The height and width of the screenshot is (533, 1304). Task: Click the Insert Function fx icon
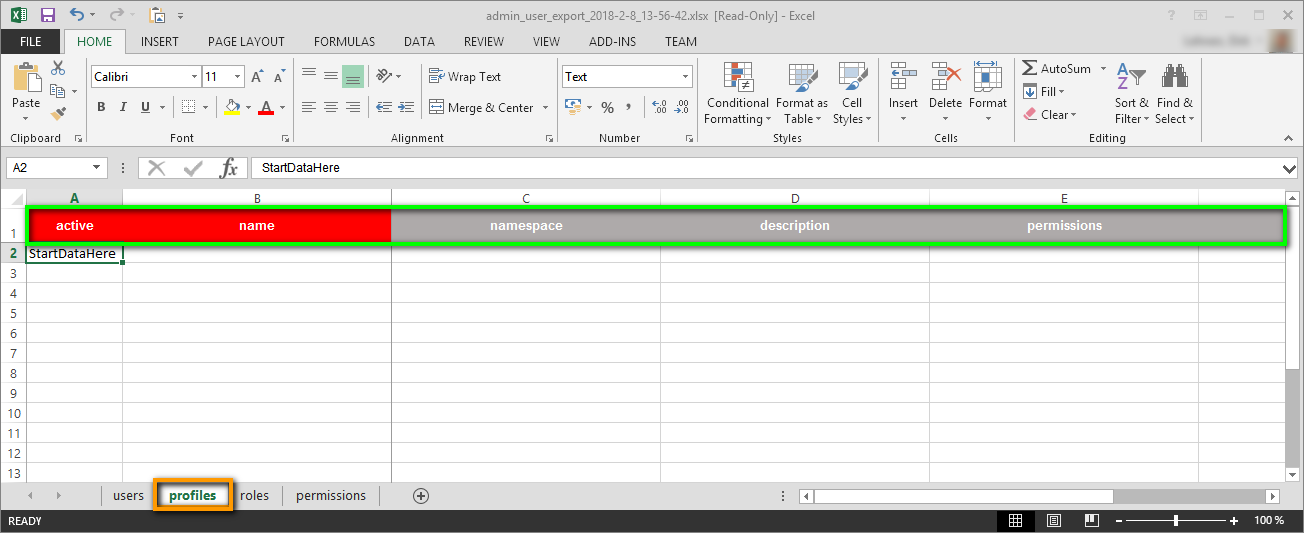pyautogui.click(x=229, y=168)
